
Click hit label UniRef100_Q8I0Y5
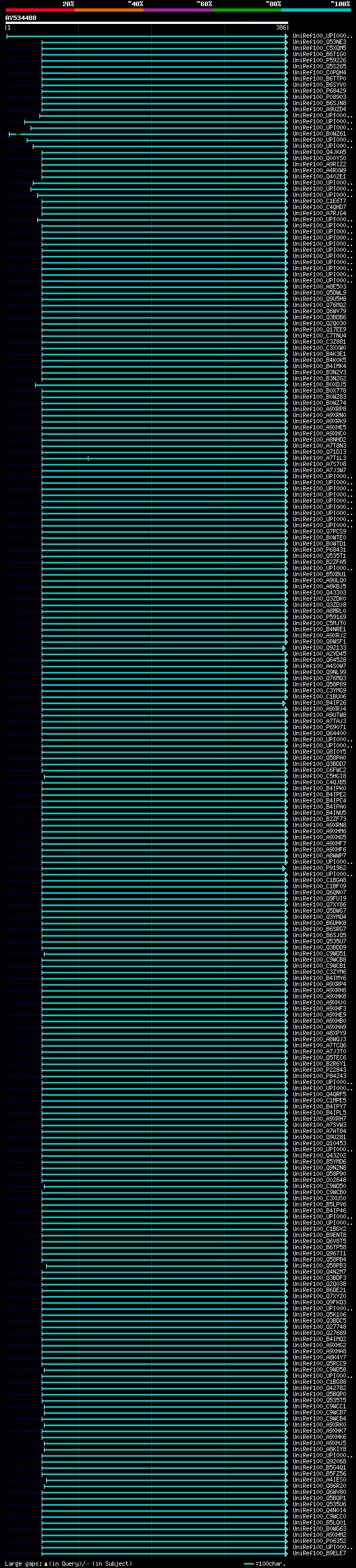pos(319,752)
